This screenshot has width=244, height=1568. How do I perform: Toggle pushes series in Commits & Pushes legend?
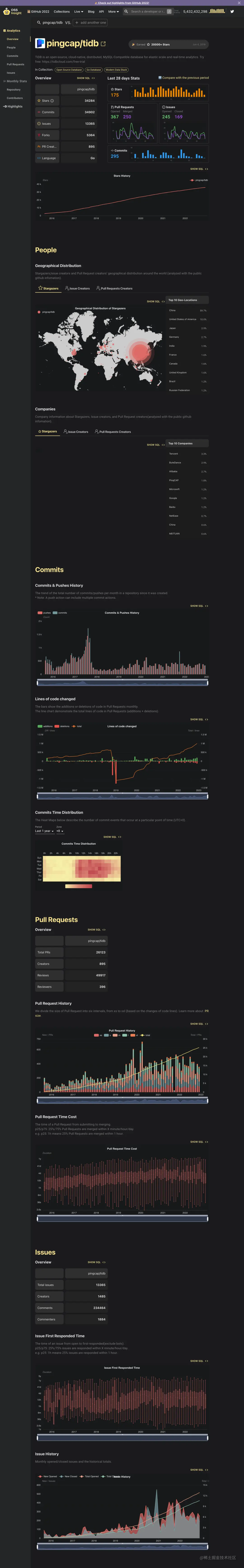[44, 613]
